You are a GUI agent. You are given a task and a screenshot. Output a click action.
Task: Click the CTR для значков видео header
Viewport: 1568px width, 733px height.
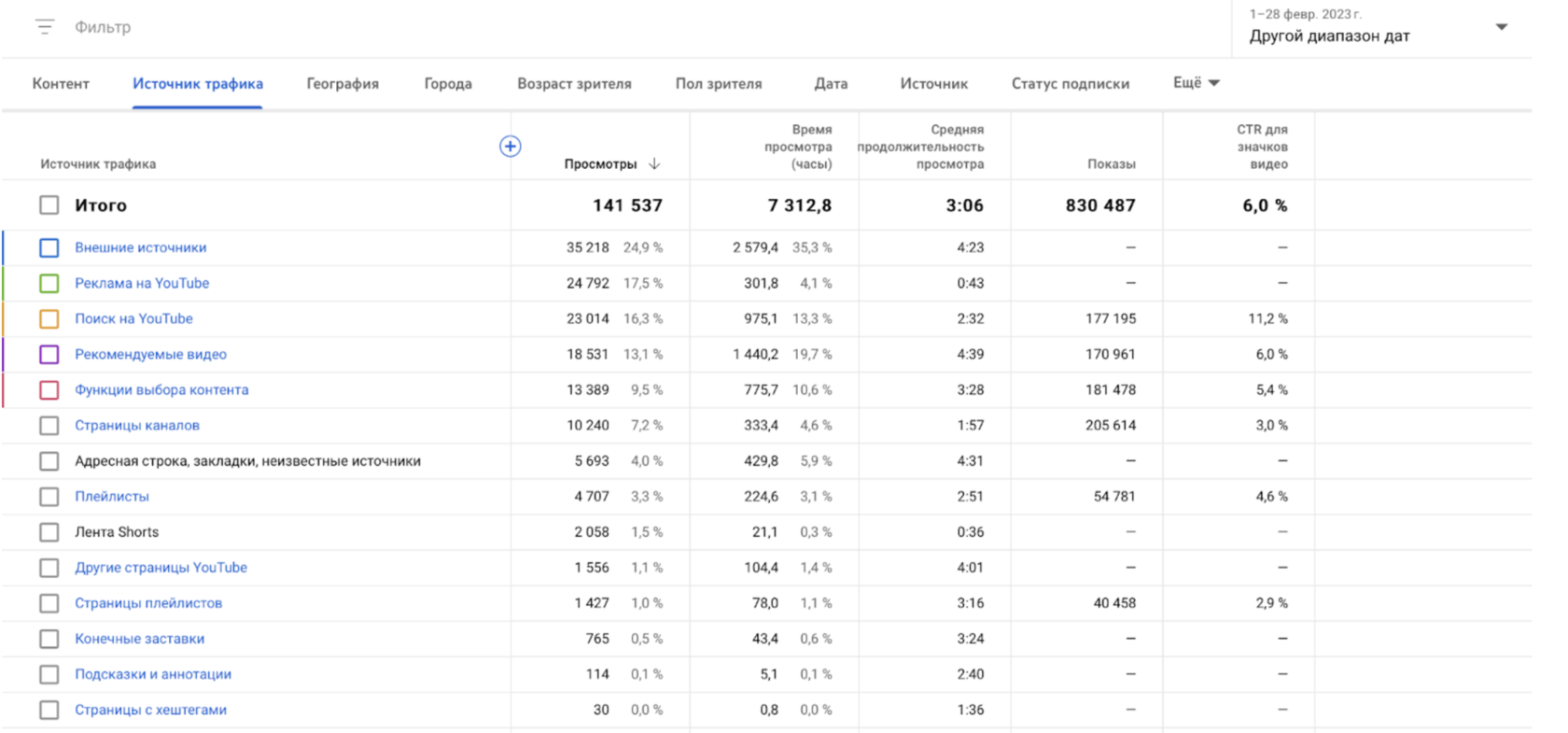(x=1262, y=147)
